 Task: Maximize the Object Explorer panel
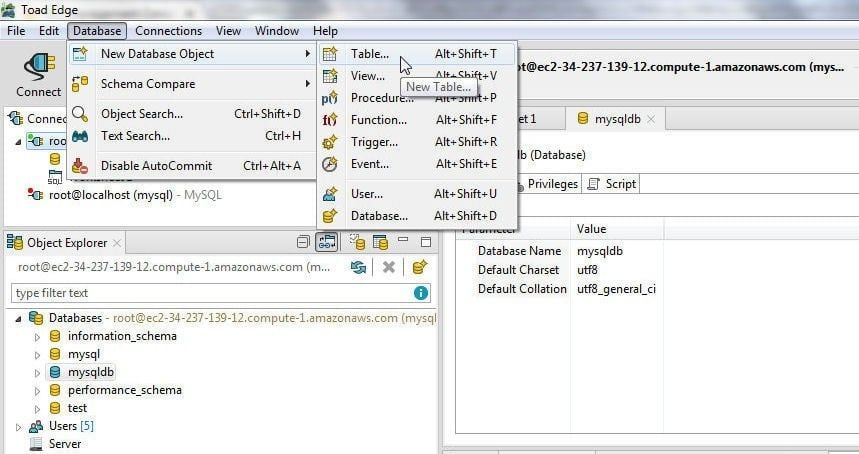click(426, 242)
